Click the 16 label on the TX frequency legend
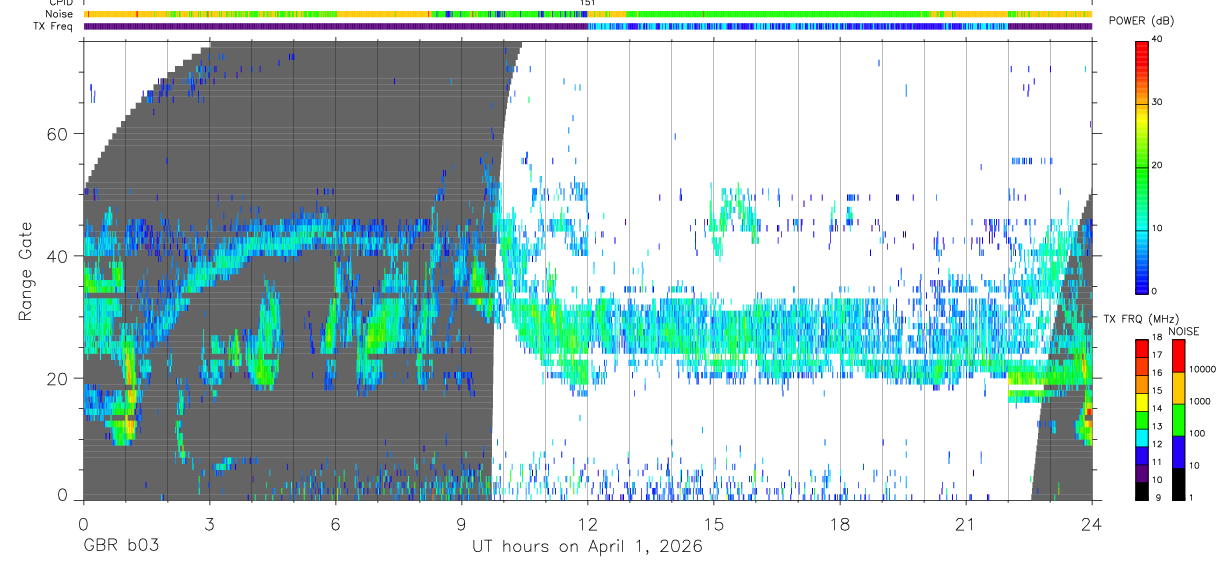This screenshot has width=1228, height=567. (x=1158, y=372)
